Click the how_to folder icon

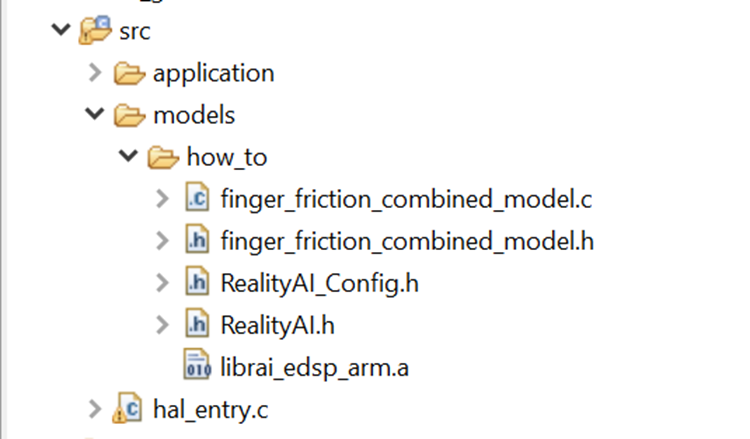(163, 157)
